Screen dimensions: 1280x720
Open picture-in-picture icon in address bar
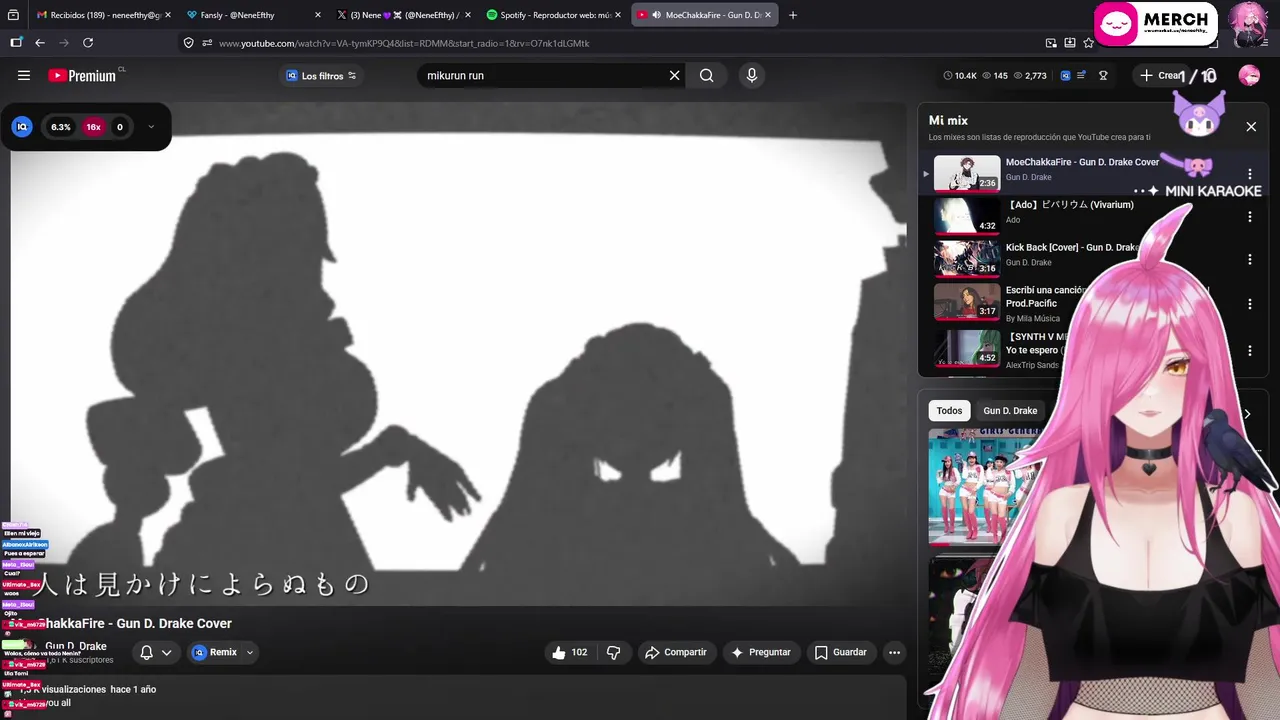(1051, 43)
